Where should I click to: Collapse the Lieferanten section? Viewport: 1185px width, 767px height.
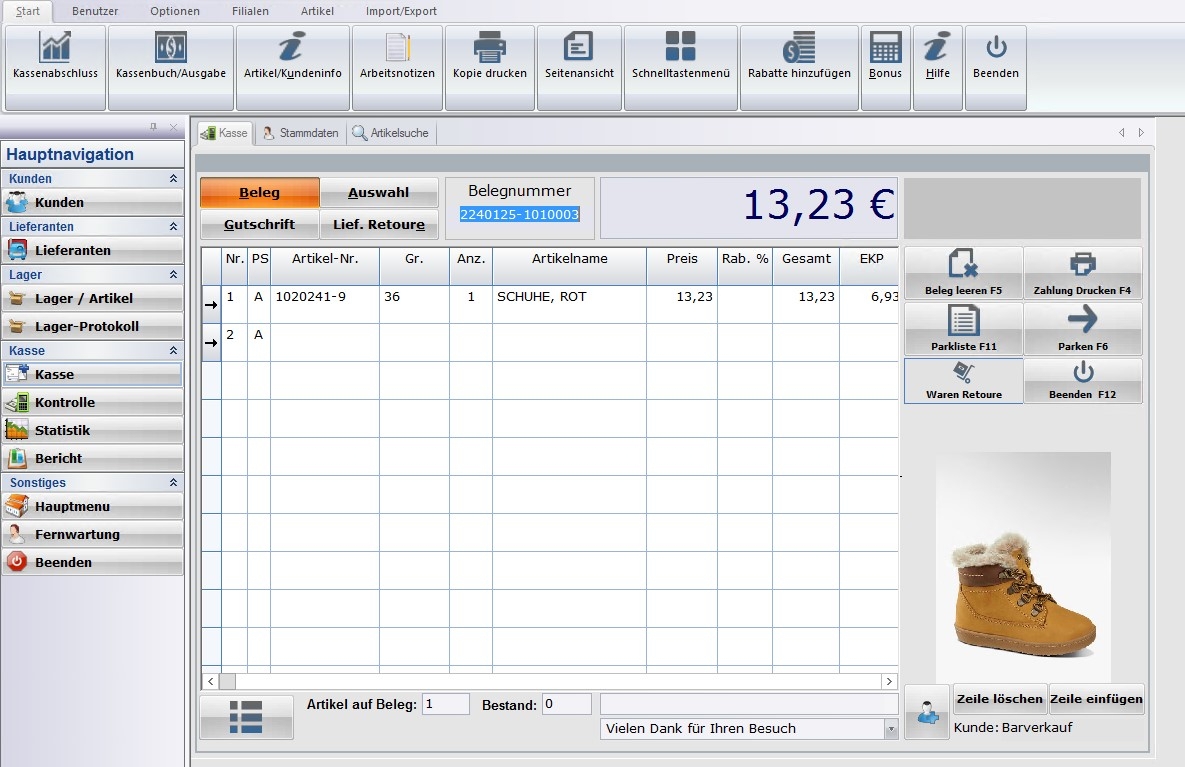[x=173, y=227]
